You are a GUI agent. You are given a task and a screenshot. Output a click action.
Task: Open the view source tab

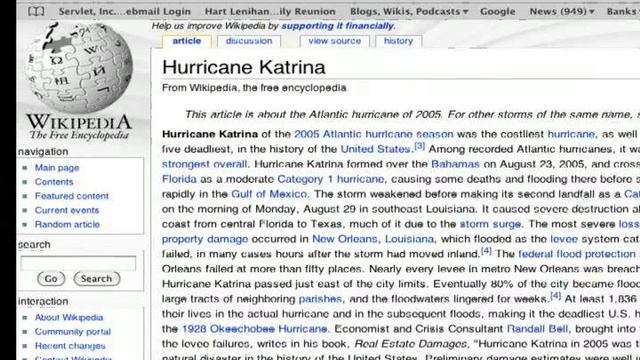tap(335, 41)
